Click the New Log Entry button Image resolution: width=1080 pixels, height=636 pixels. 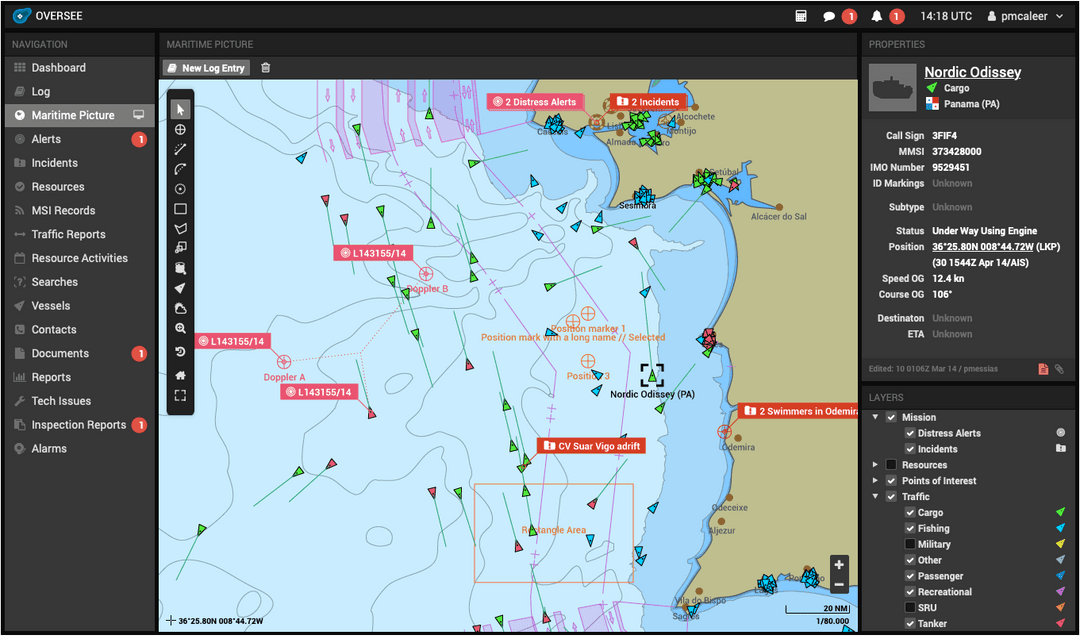(205, 67)
